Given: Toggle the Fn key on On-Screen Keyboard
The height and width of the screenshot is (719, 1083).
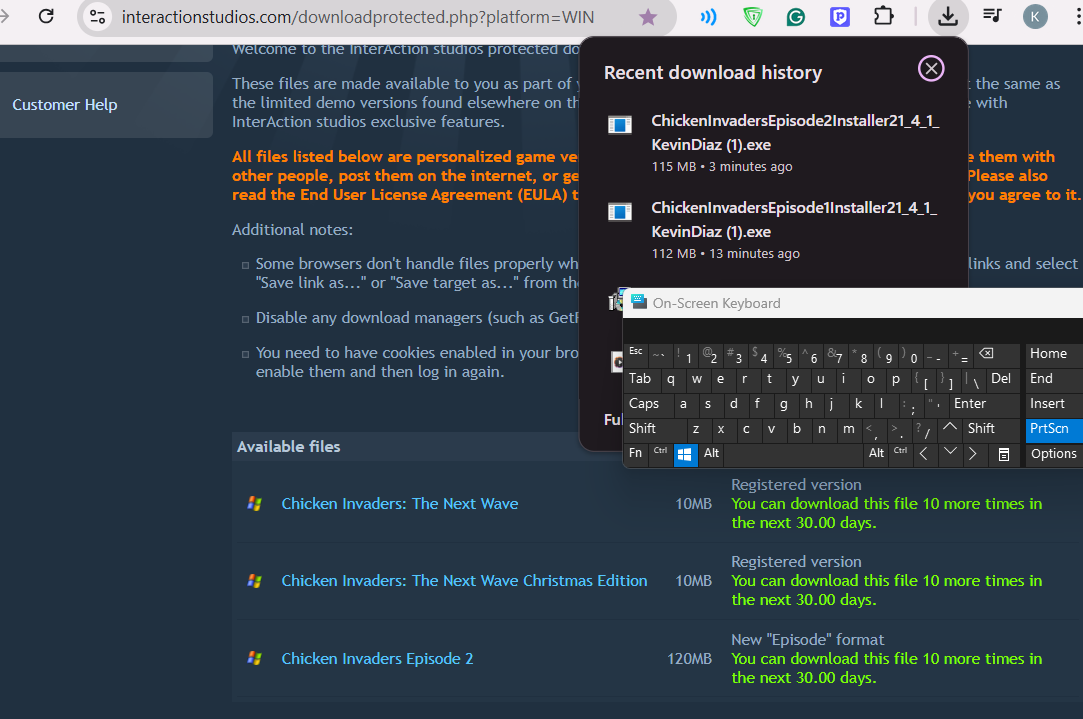Looking at the screenshot, I should point(635,454).
